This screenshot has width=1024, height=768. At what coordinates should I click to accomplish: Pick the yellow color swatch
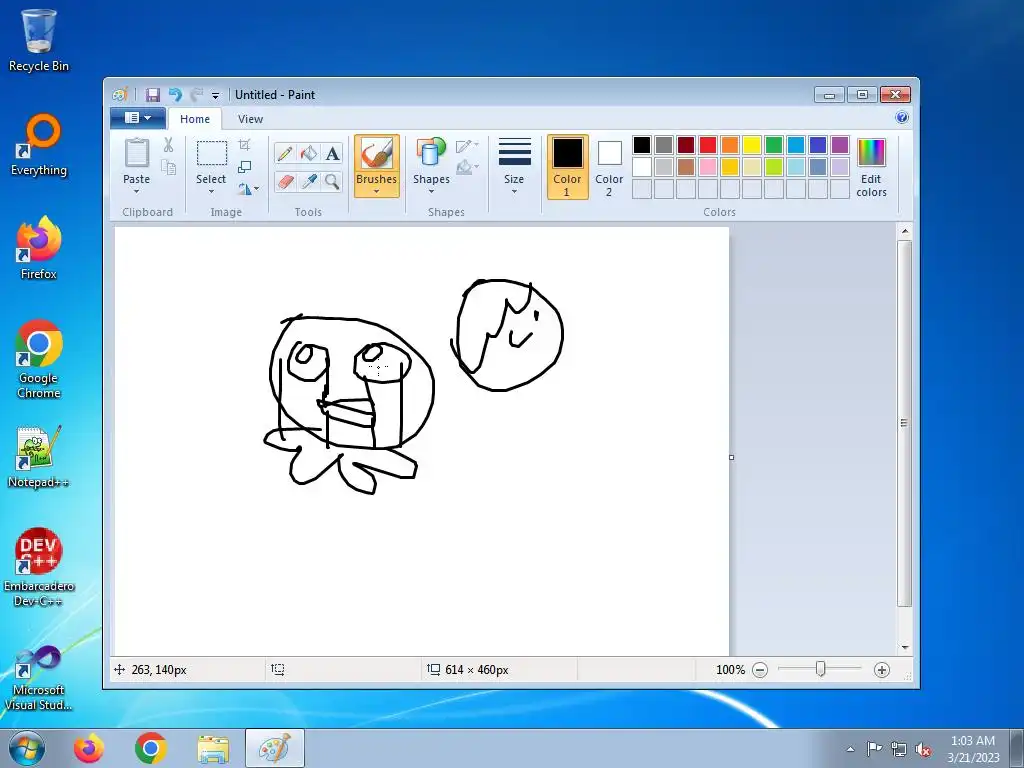tap(752, 145)
